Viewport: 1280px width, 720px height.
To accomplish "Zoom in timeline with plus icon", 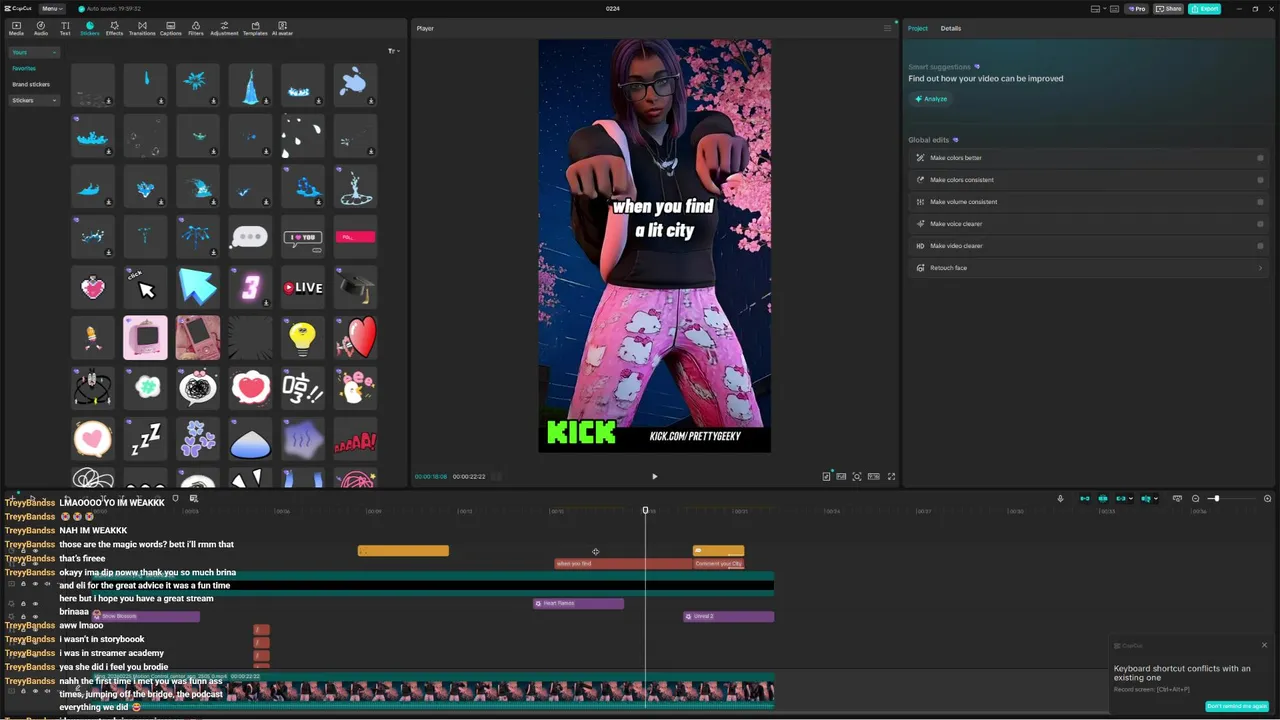I will point(1267,498).
